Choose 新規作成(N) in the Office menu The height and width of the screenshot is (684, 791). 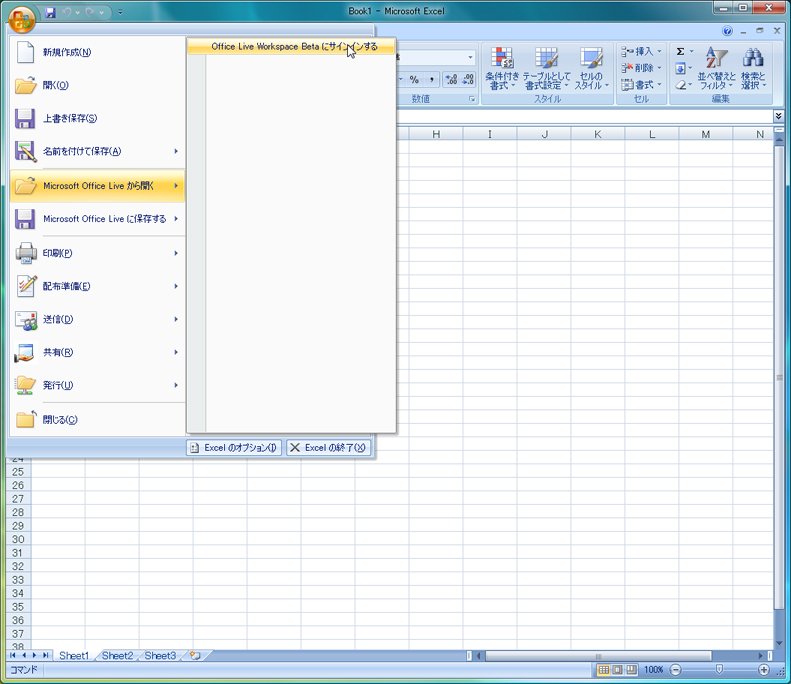tap(97, 52)
